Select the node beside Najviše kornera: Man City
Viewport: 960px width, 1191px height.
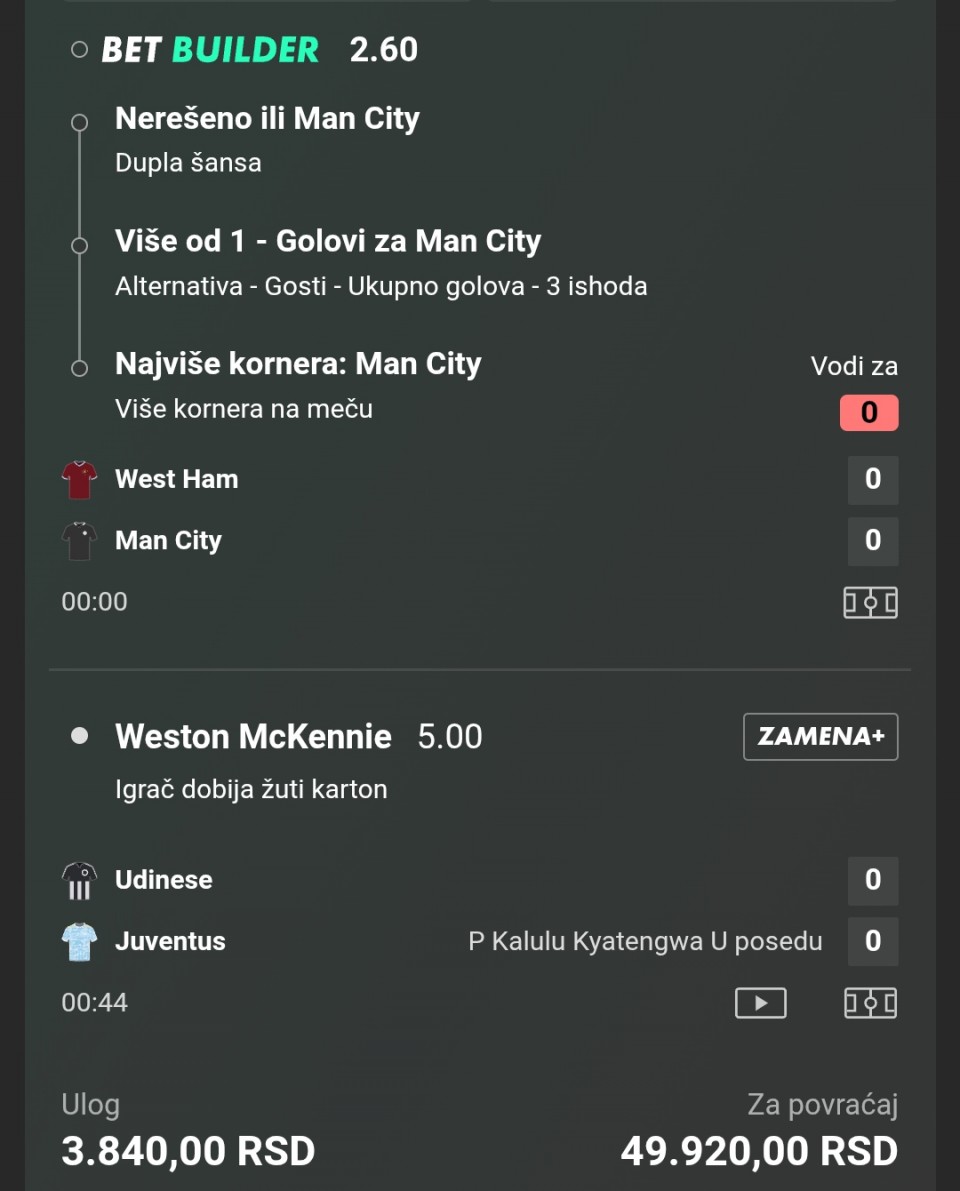coord(80,368)
